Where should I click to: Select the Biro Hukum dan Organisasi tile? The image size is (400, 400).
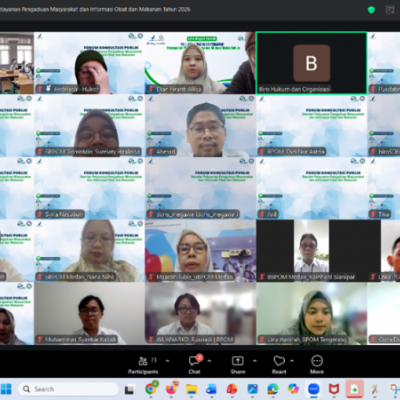(x=311, y=63)
